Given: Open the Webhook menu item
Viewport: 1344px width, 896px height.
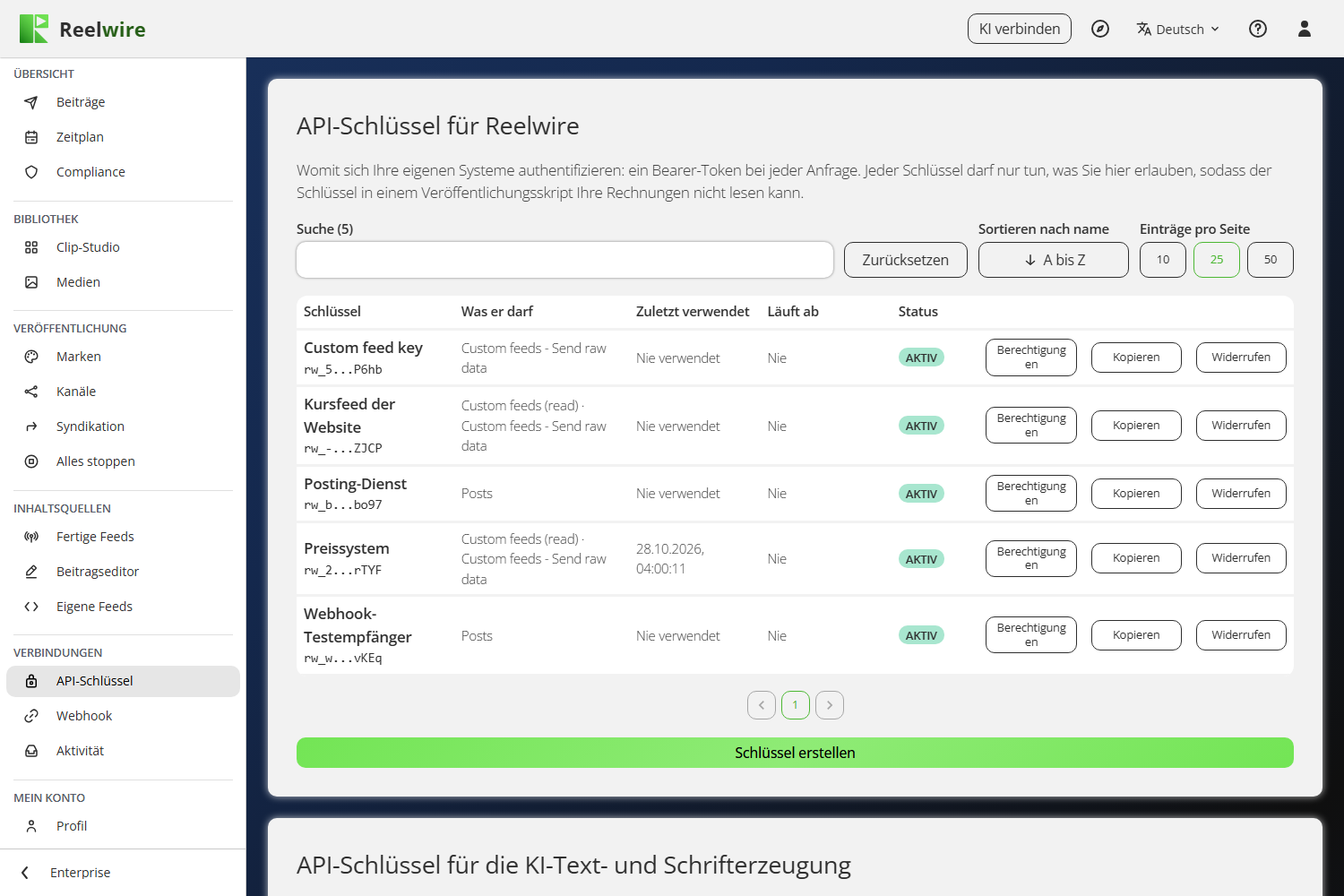Looking at the screenshot, I should [x=123, y=716].
